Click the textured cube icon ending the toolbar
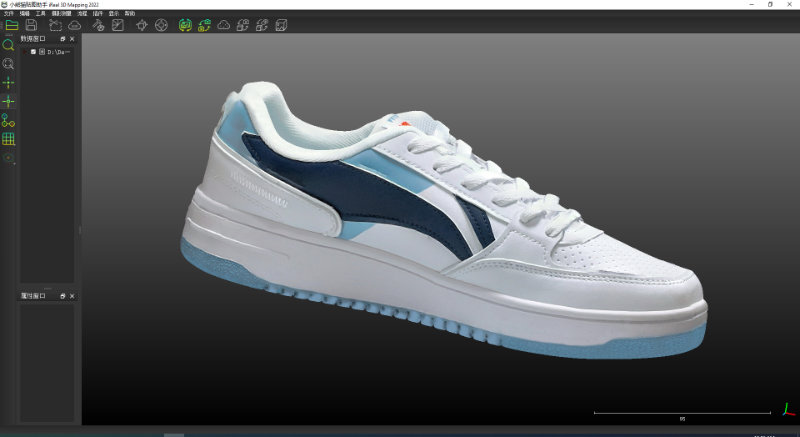This screenshot has height=437, width=800. (x=281, y=25)
